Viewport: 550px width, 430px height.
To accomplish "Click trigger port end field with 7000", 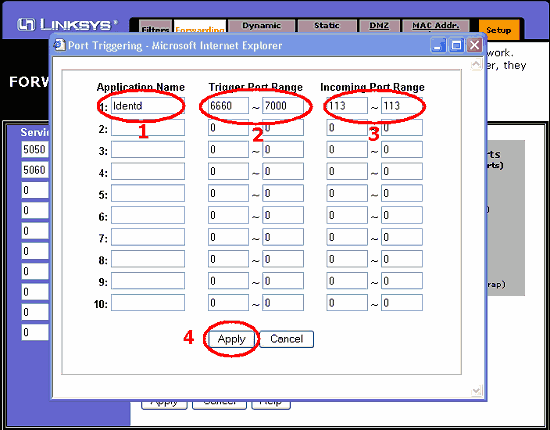I will coord(283,106).
